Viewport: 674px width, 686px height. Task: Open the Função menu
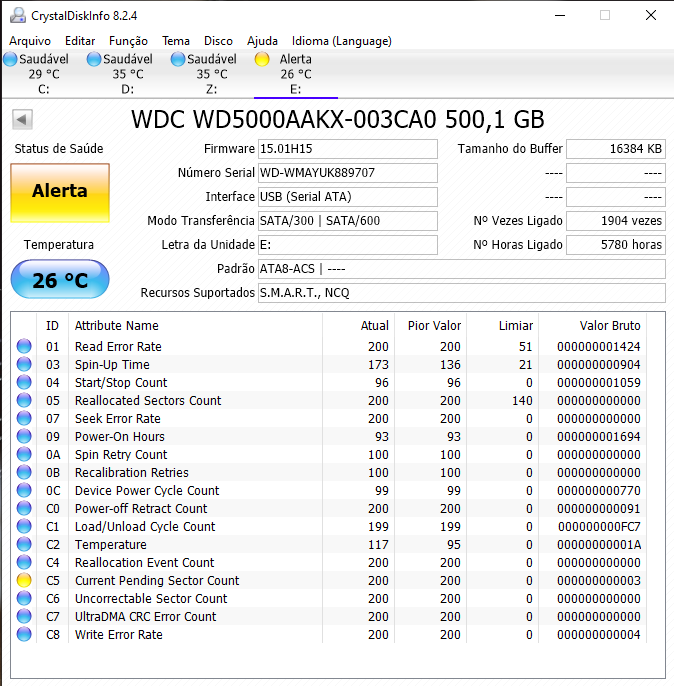pyautogui.click(x=128, y=41)
